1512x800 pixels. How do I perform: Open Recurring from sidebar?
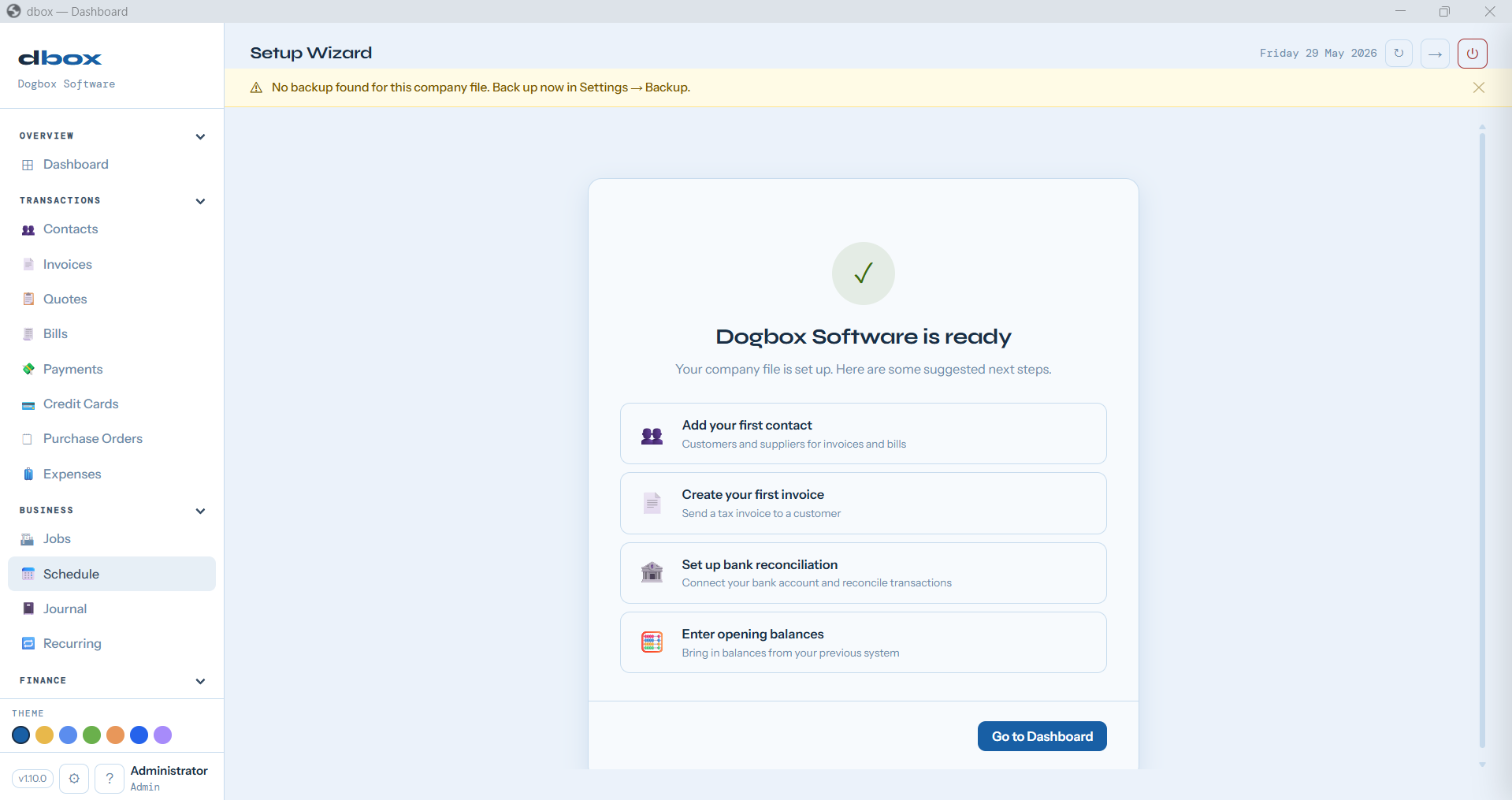112,643
